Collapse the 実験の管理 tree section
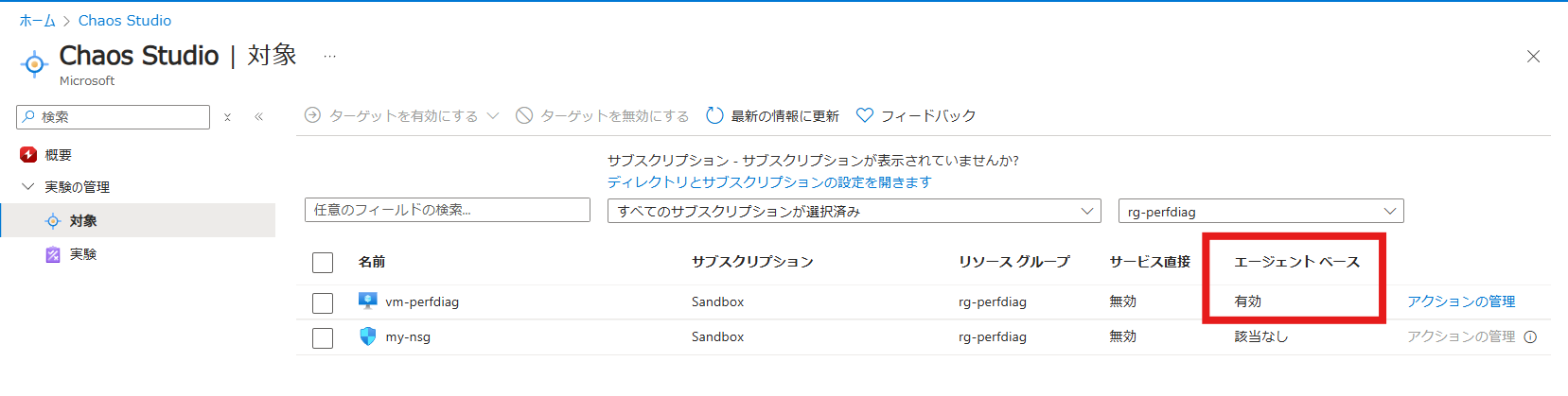Viewport: 1568px width, 396px height. pyautogui.click(x=27, y=187)
